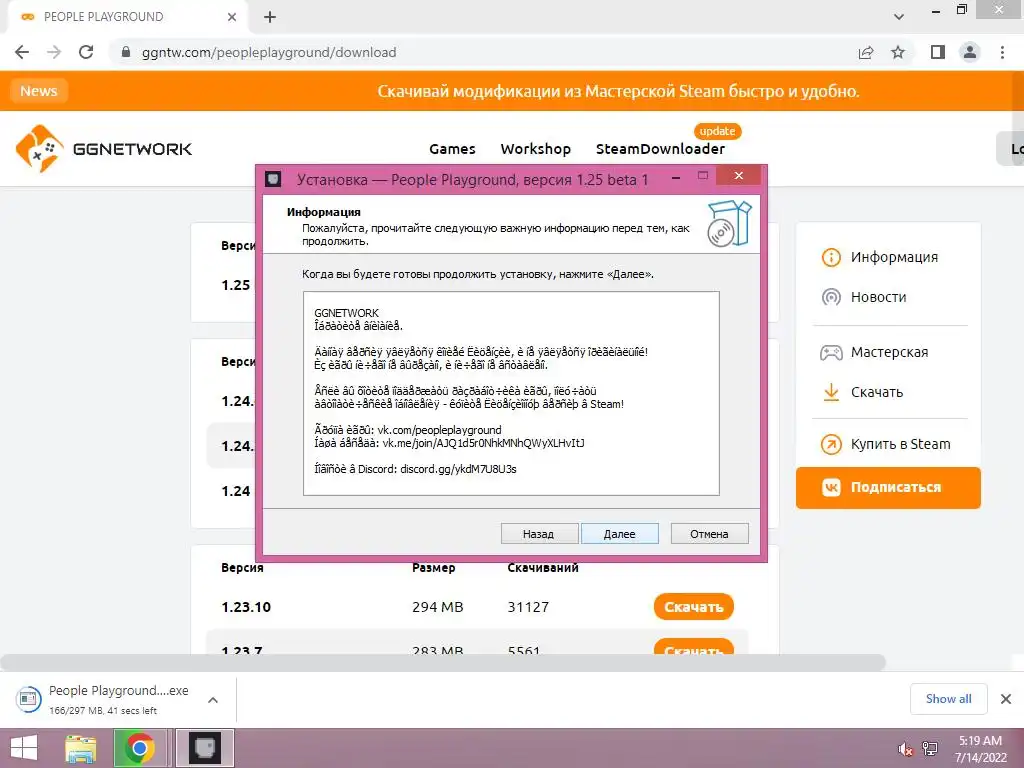Open the browser side panel icon
This screenshot has height=768, width=1024.
point(938,52)
